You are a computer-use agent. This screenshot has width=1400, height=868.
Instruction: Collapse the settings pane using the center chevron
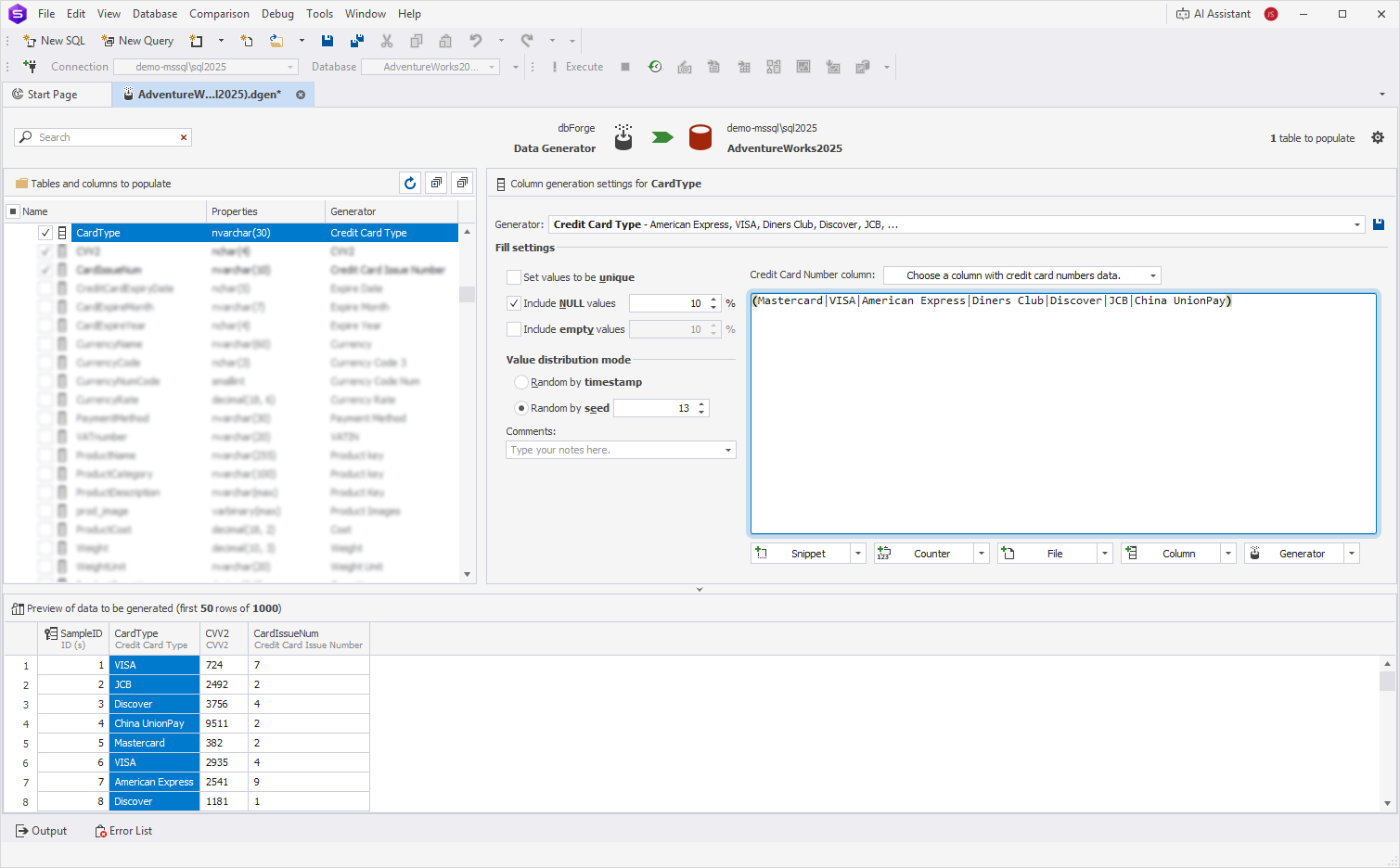click(700, 589)
